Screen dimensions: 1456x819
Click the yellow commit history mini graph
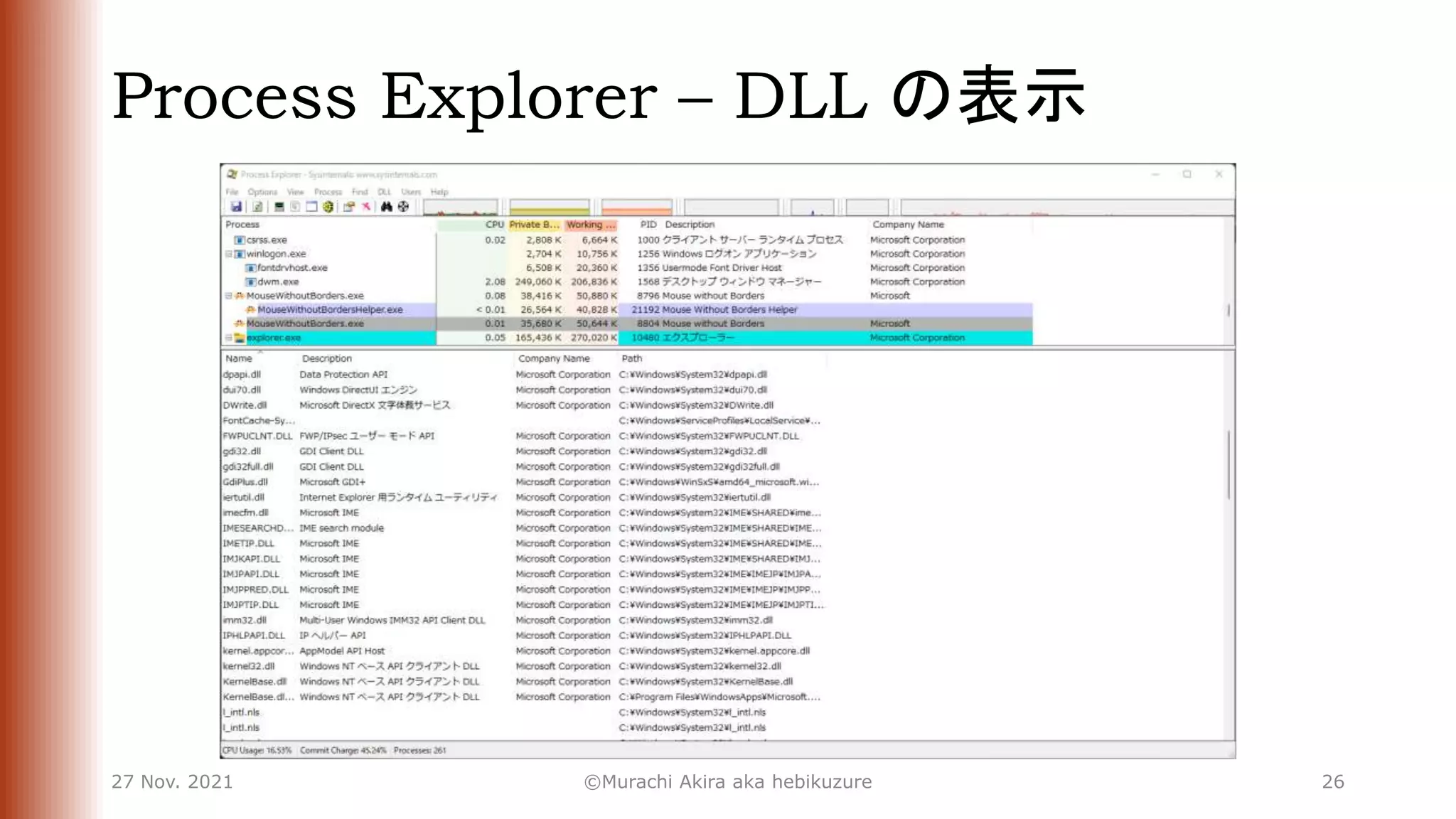(x=550, y=208)
